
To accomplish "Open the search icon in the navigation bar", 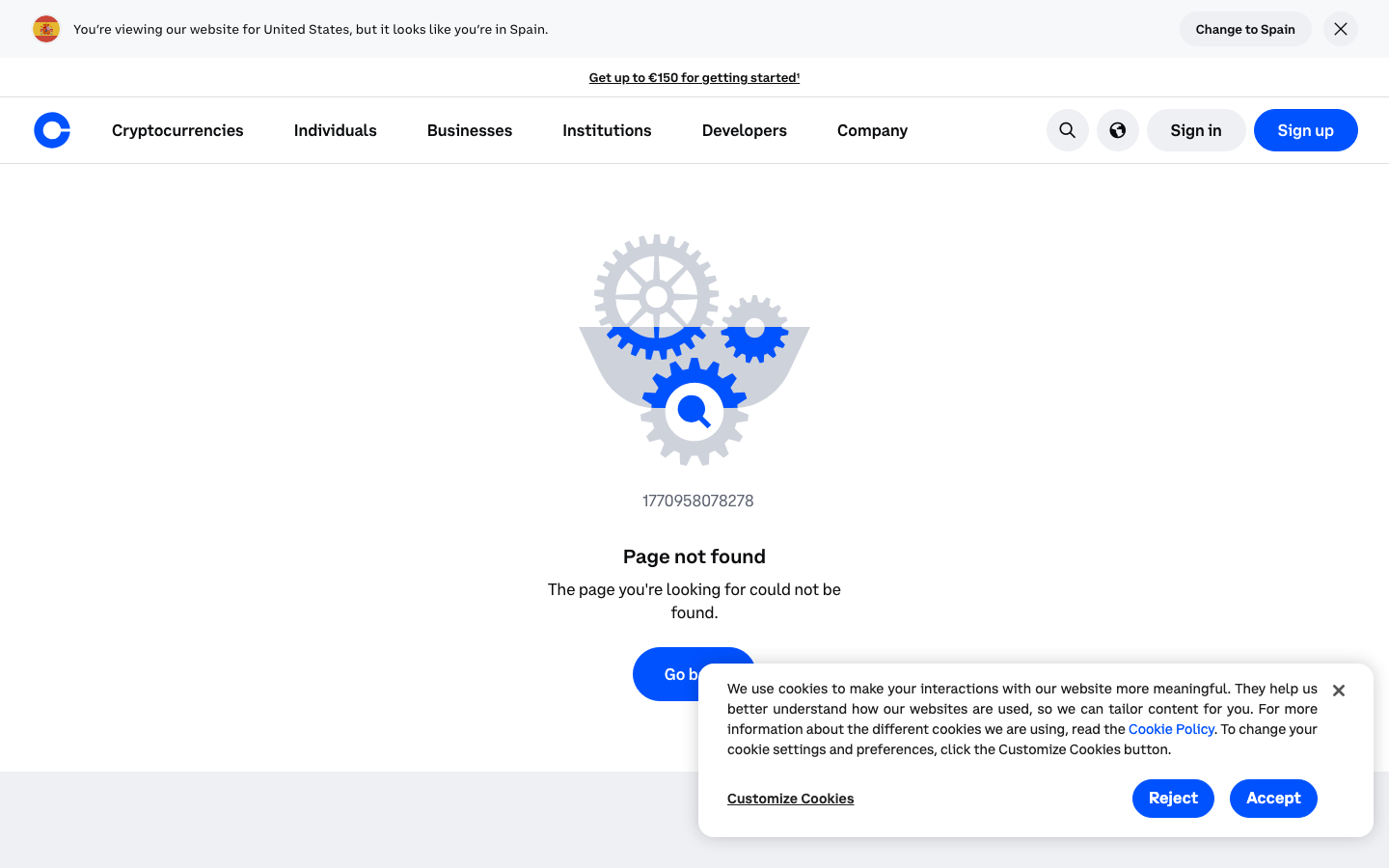I will tap(1067, 130).
